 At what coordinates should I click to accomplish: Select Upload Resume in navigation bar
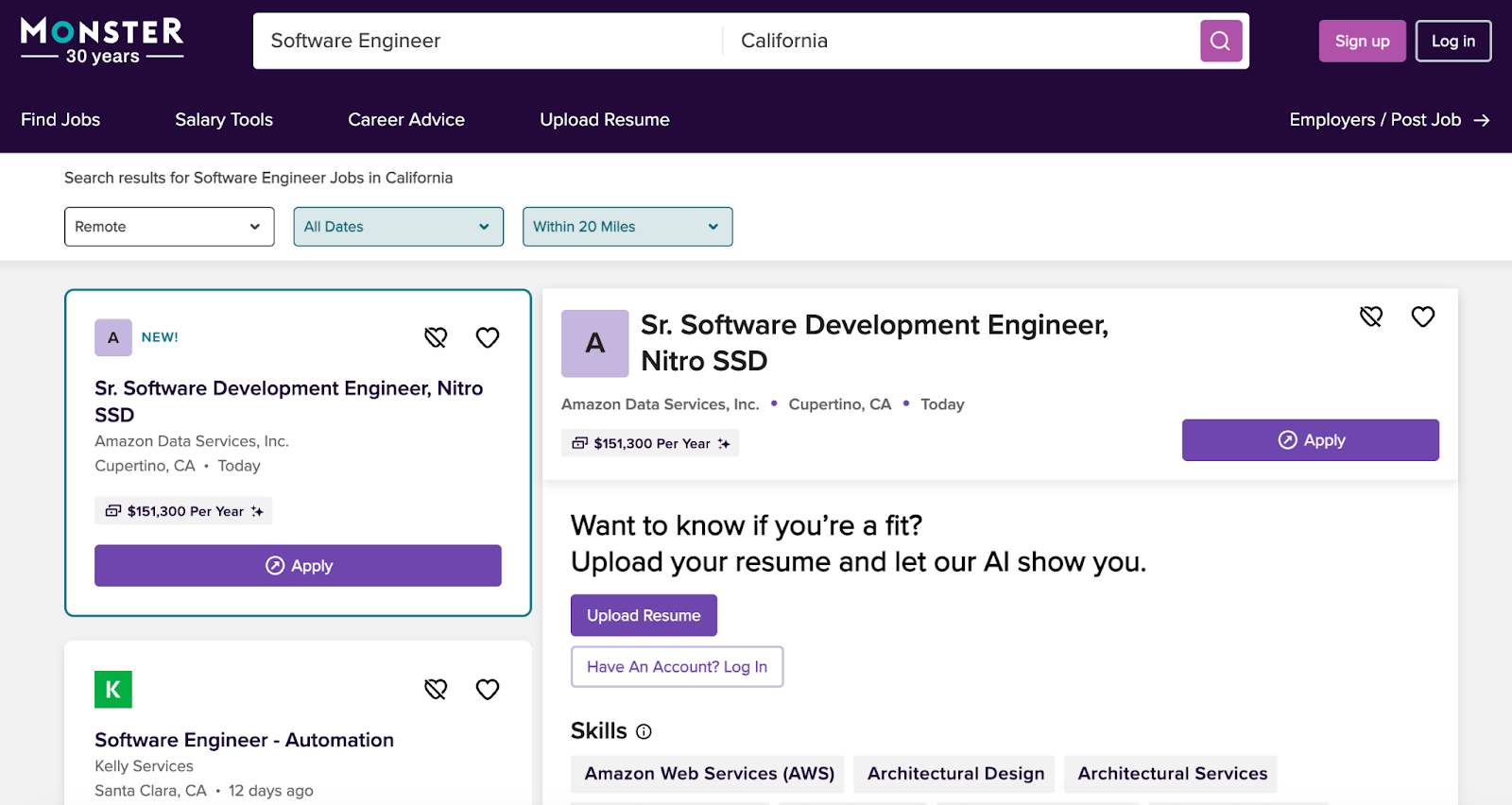605,120
